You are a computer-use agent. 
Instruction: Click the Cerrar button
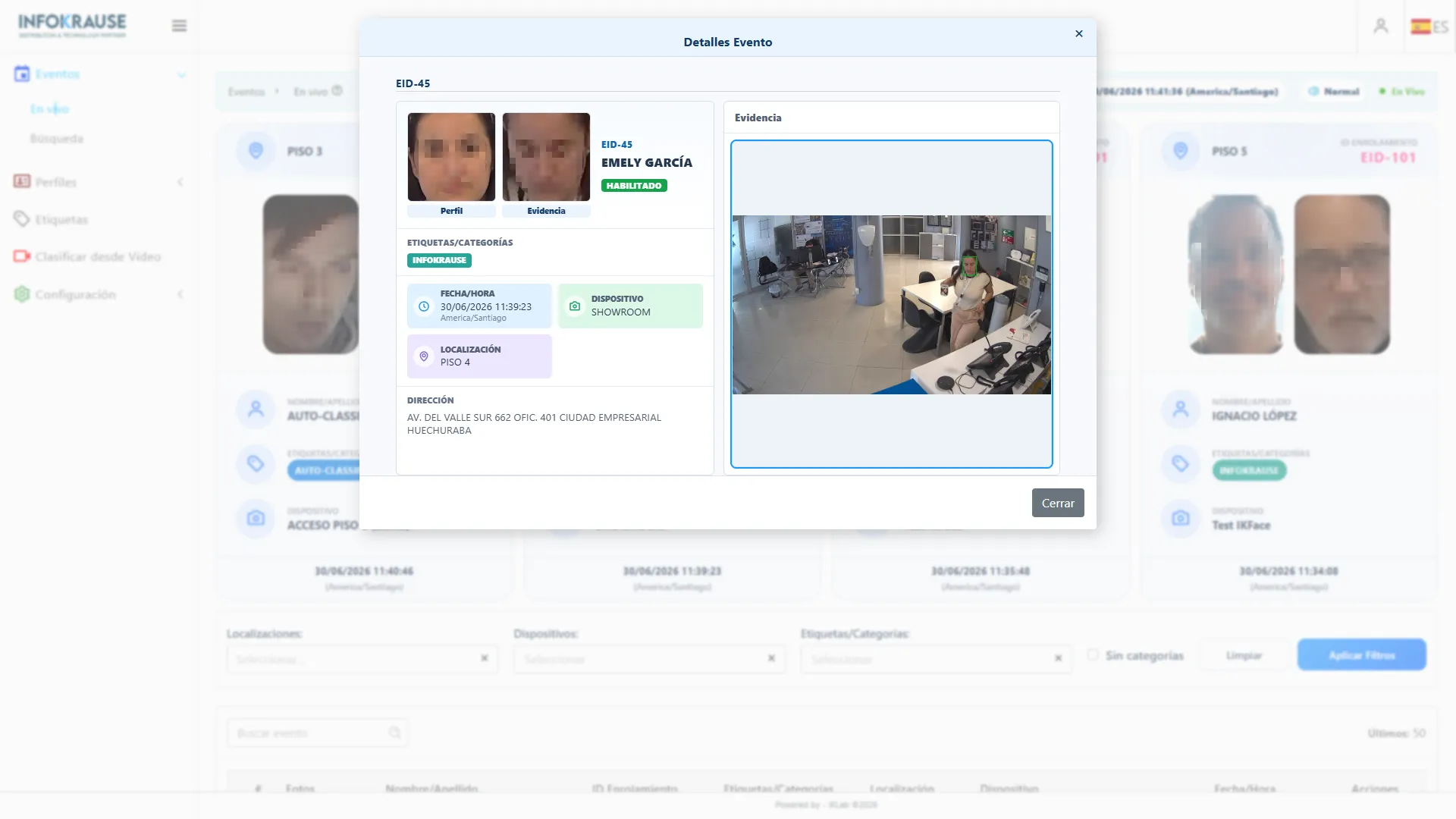pyautogui.click(x=1058, y=503)
